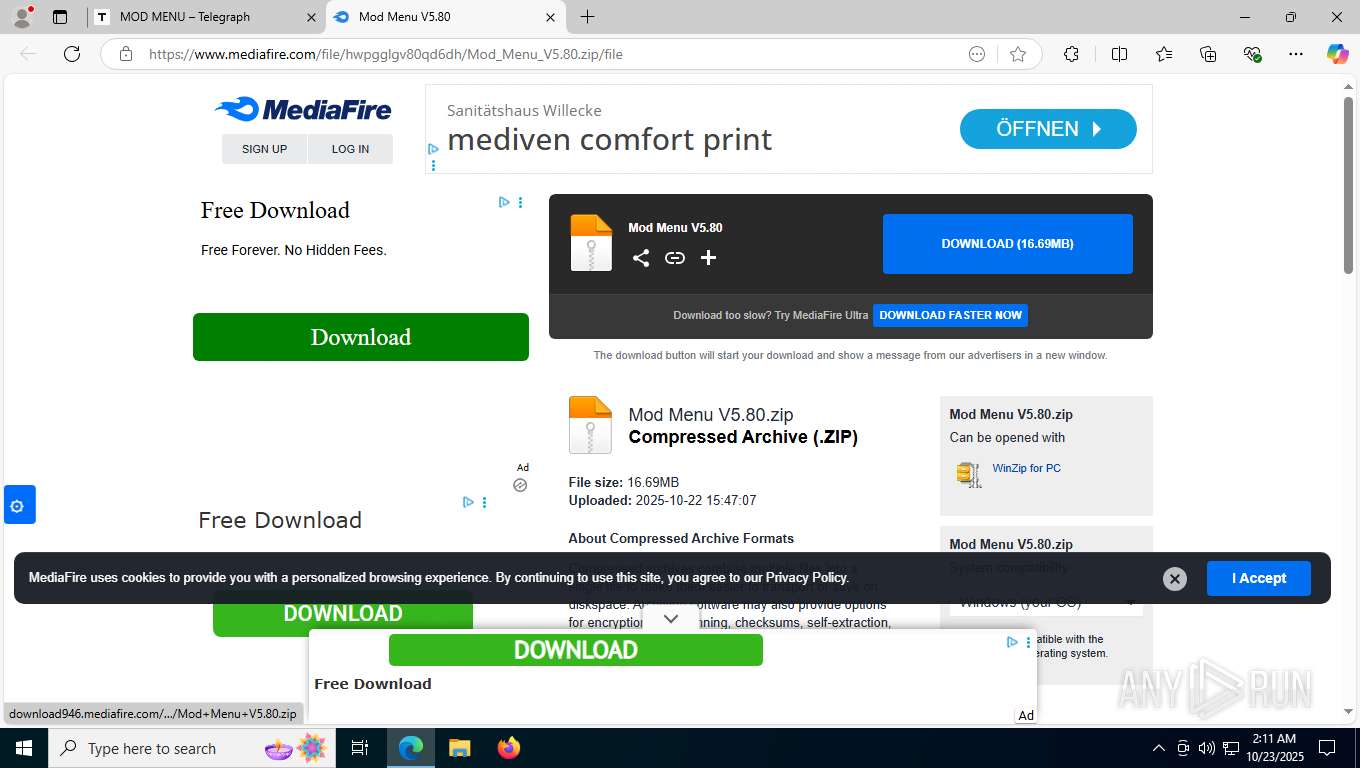Click the WinZip icon
This screenshot has height=768, width=1360.
tap(968, 474)
